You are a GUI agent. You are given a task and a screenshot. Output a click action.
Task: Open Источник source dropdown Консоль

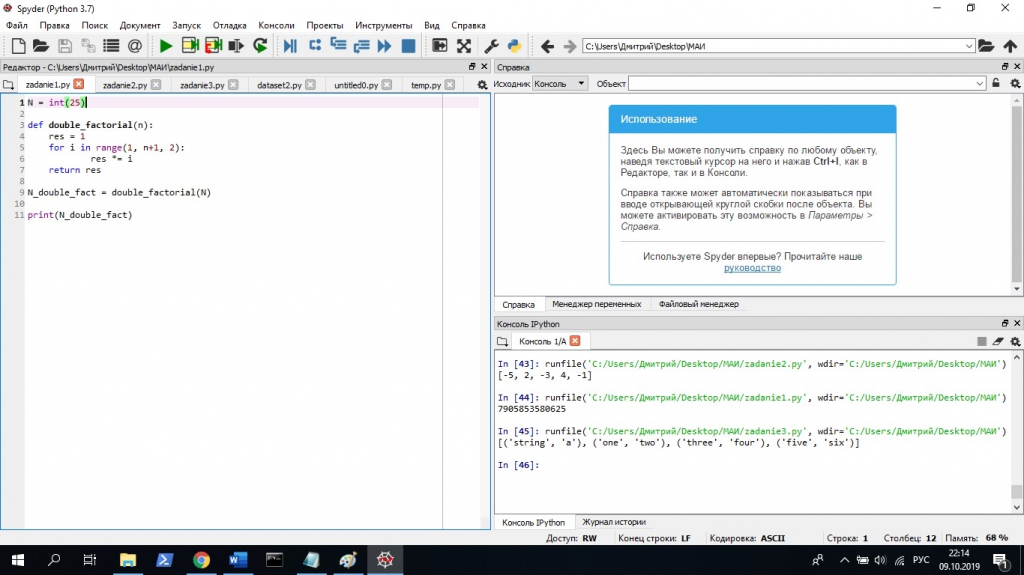click(x=560, y=84)
